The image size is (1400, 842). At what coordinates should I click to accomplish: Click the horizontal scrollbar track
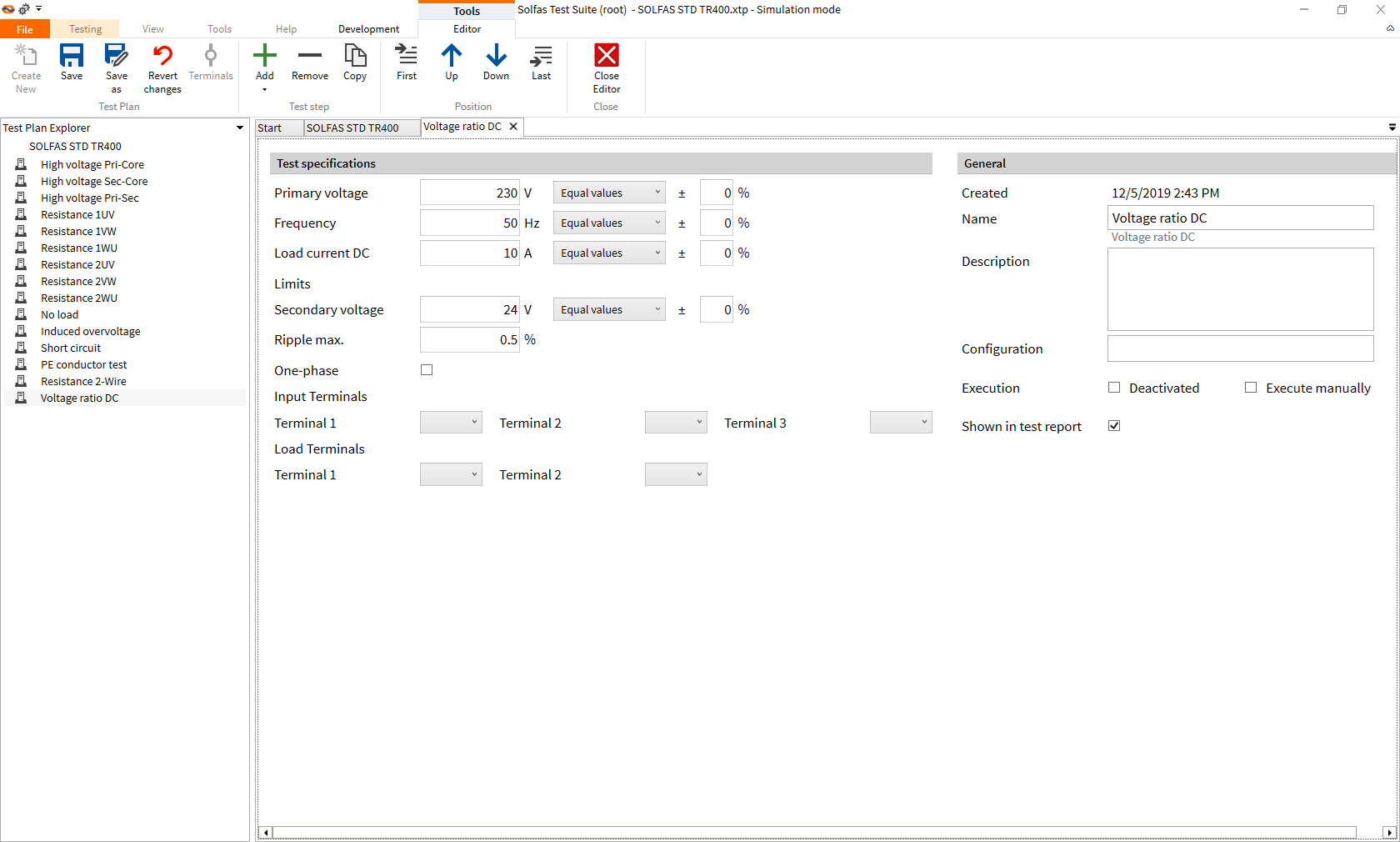[x=814, y=832]
